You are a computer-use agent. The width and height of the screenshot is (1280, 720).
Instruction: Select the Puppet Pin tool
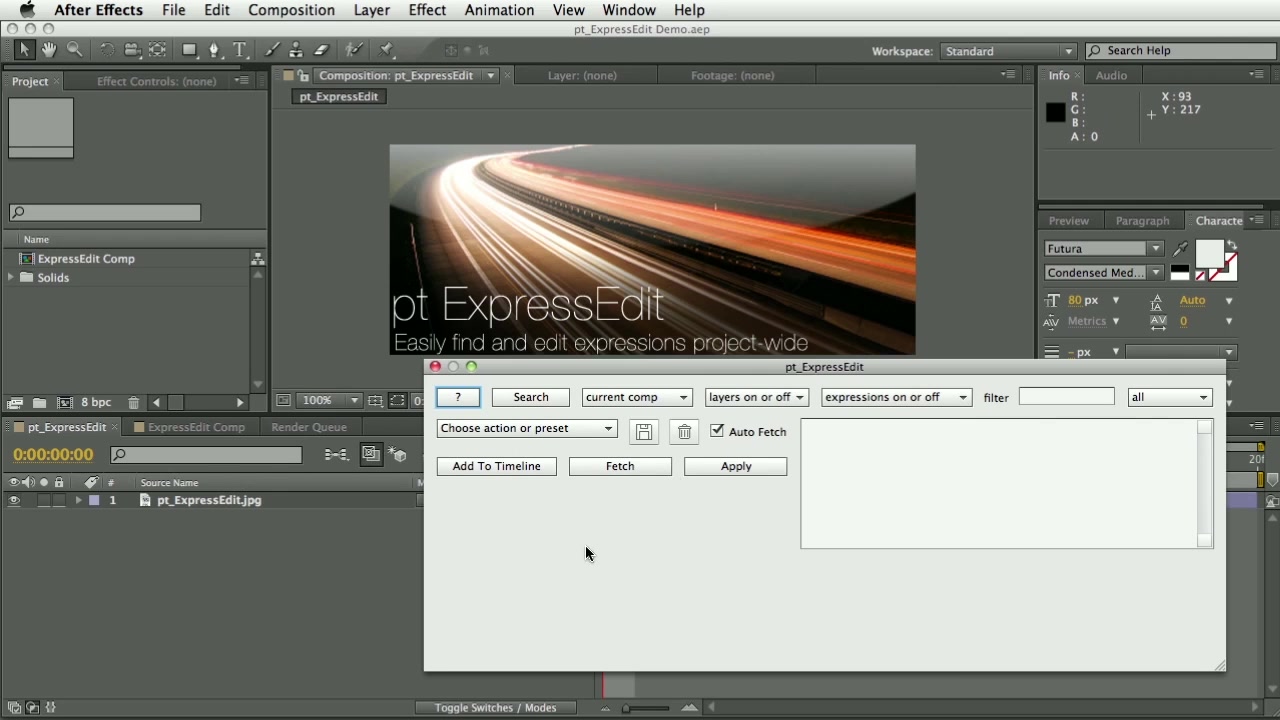(386, 50)
